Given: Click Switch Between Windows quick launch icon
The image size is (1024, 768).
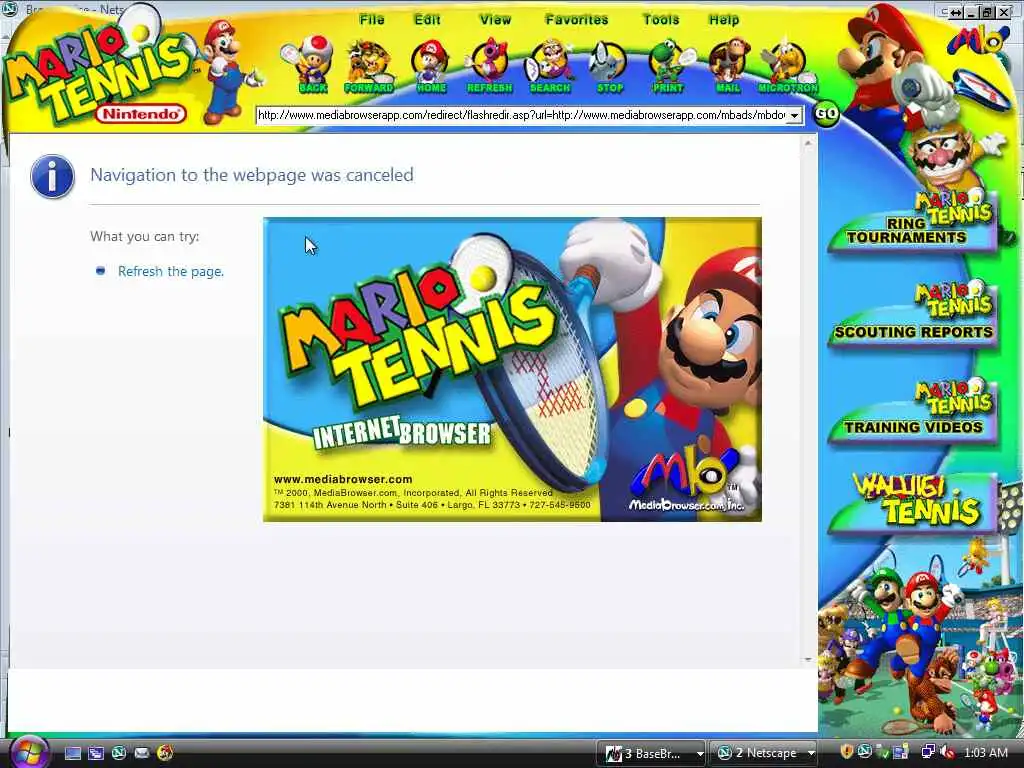Looking at the screenshot, I should 96,754.
